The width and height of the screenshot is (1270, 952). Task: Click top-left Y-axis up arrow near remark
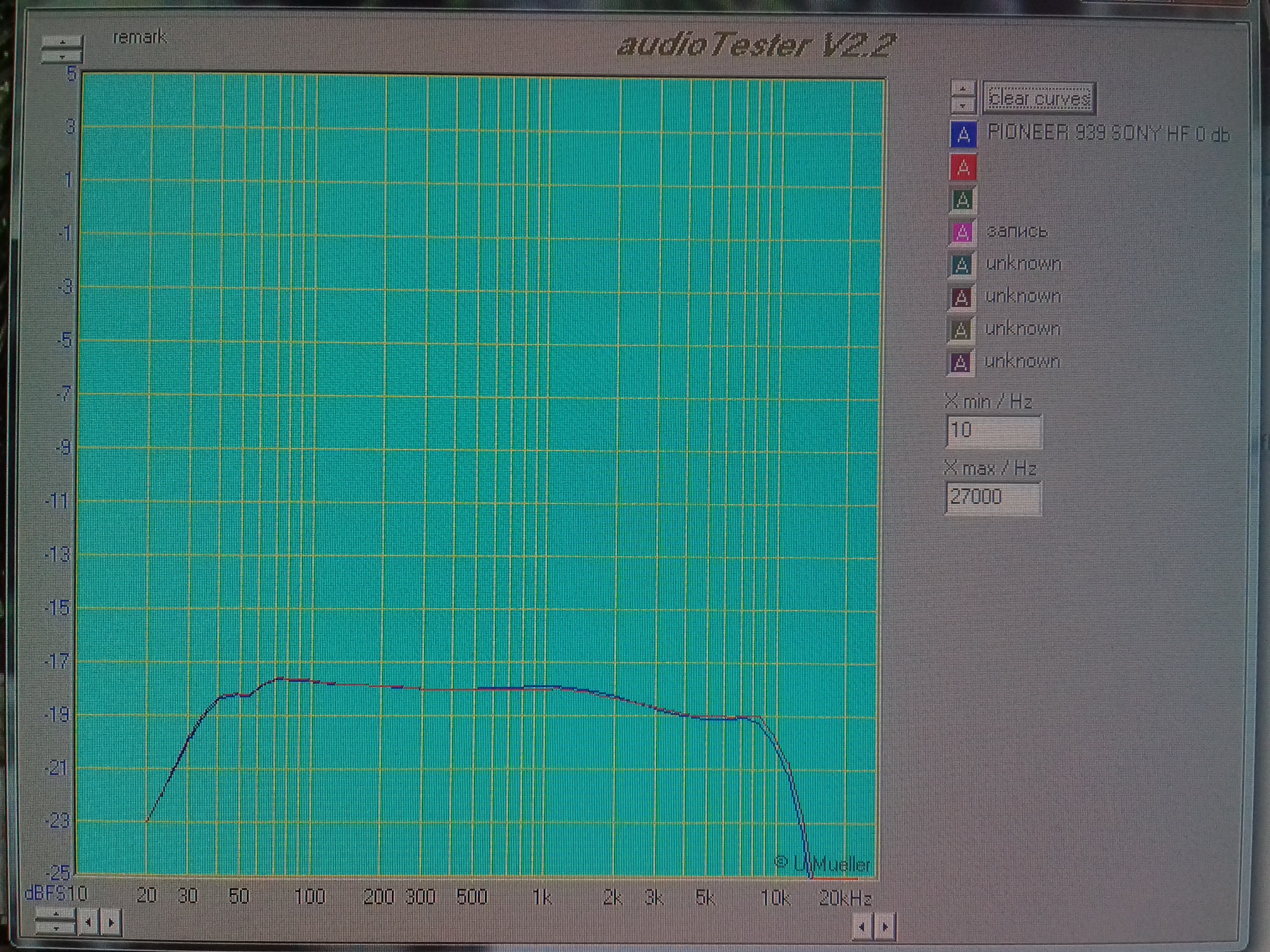pyautogui.click(x=62, y=43)
